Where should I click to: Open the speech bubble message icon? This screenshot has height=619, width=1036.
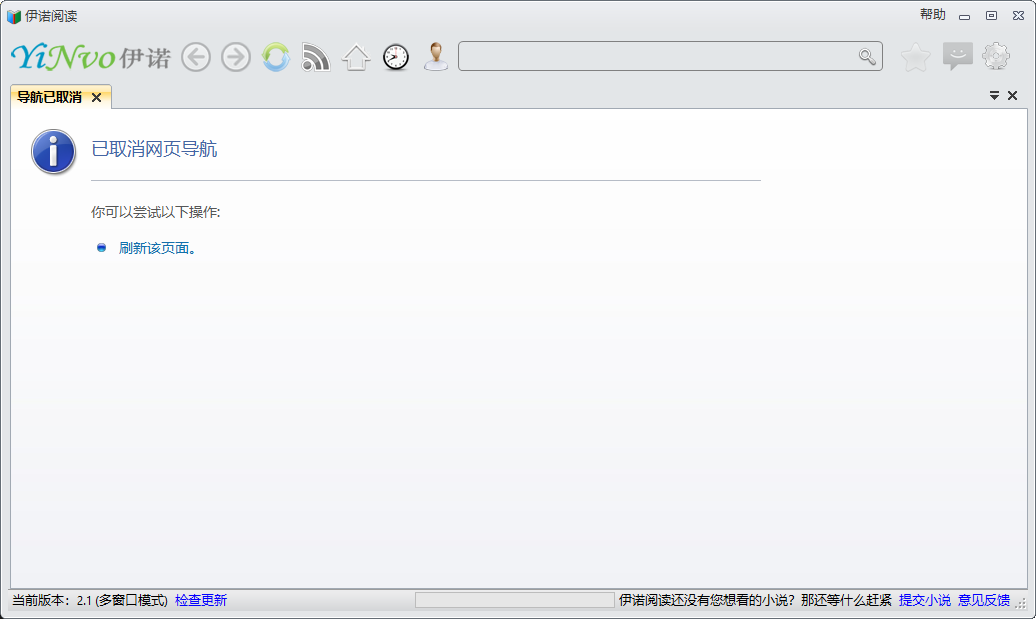click(957, 57)
